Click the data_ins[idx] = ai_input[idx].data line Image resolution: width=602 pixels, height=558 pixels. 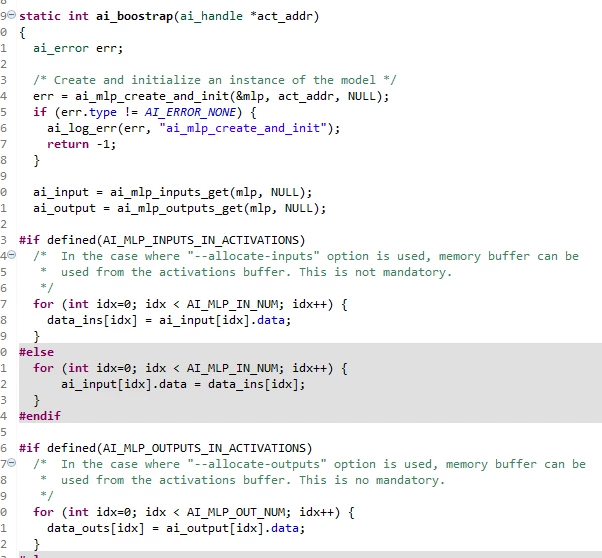169,320
